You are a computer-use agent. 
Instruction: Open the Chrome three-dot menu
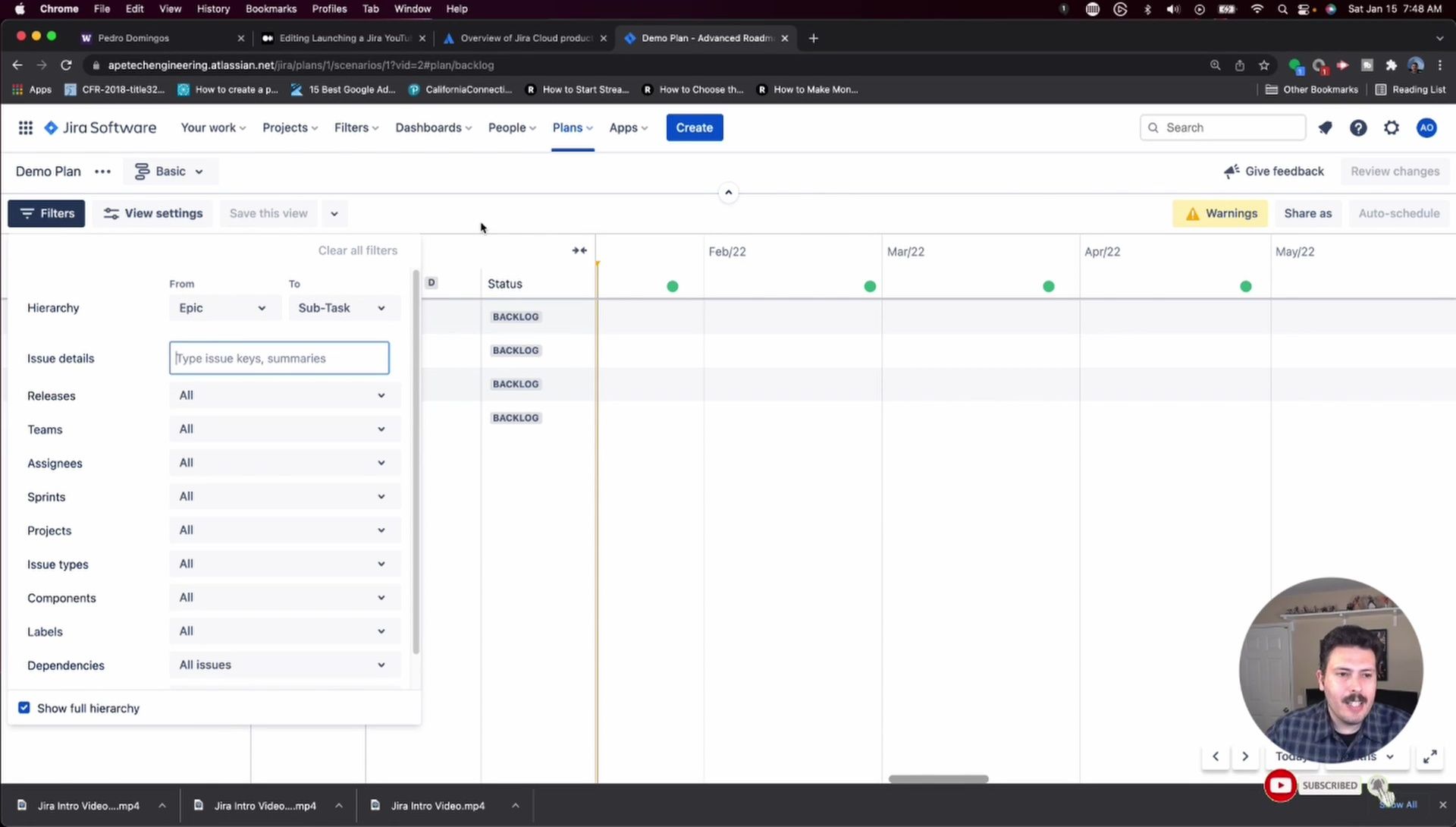click(1440, 65)
